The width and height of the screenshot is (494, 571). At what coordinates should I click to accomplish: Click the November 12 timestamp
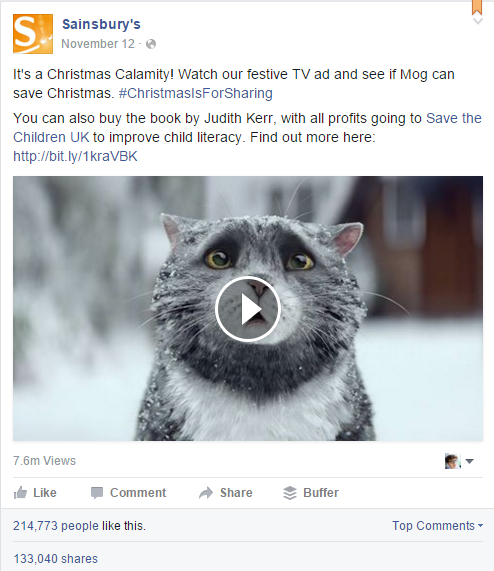click(98, 44)
